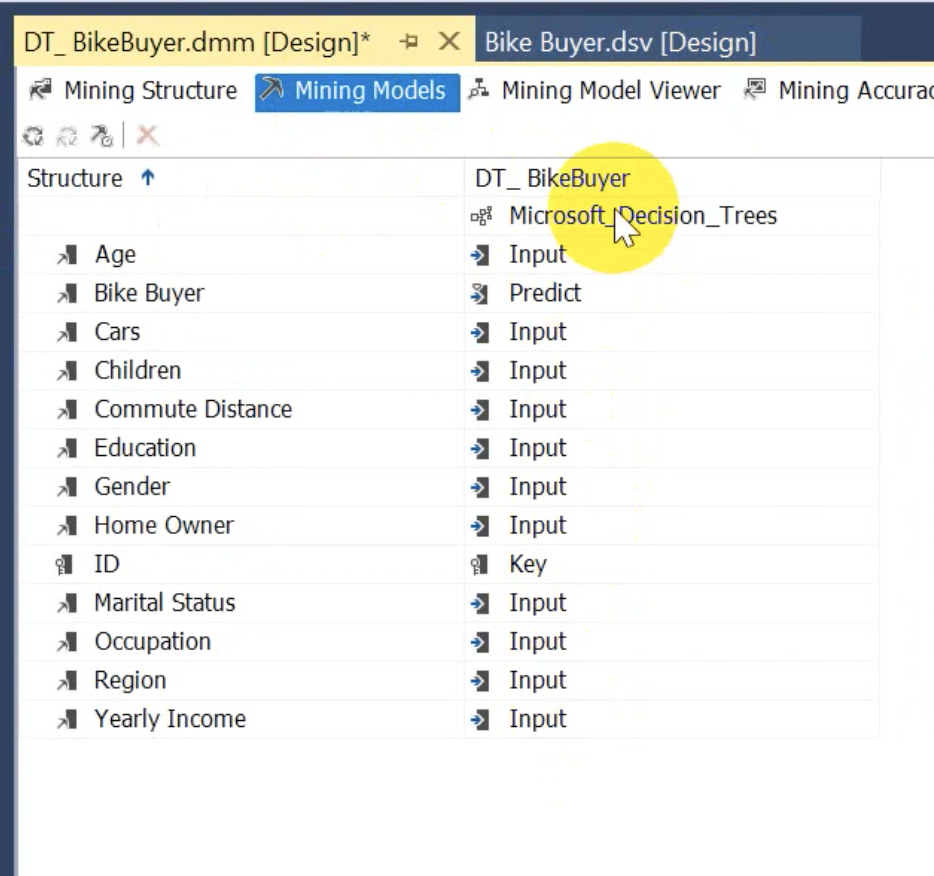Click the Home Owner column icon
This screenshot has width=934, height=876.
point(67,526)
